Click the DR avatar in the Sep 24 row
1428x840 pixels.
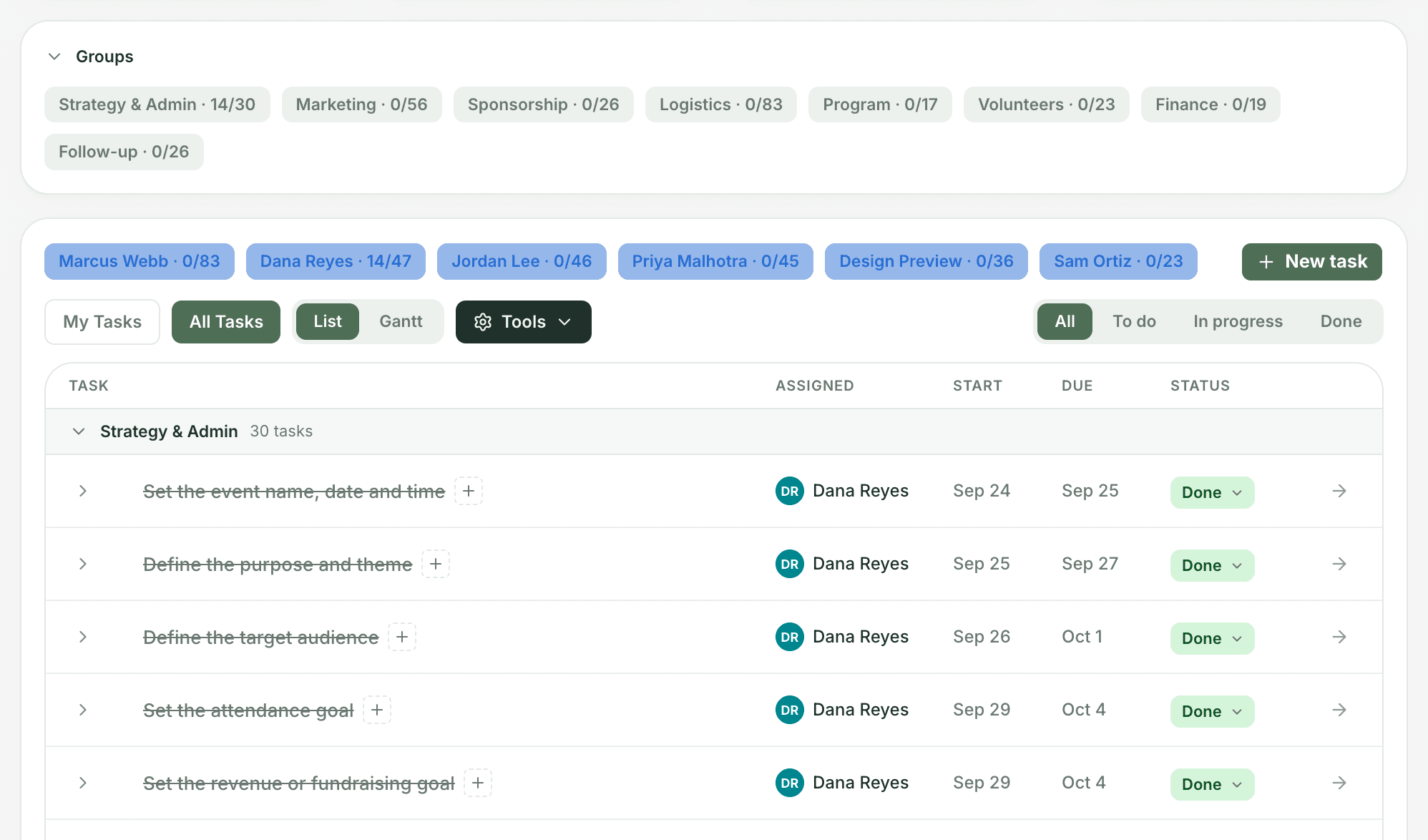point(790,491)
